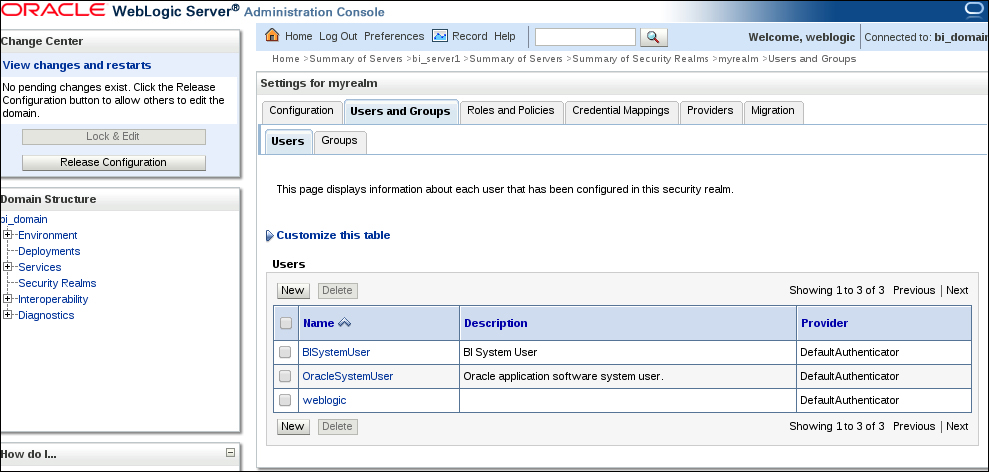989x472 pixels.
Task: Select the Users sub-tab
Action: [288, 141]
